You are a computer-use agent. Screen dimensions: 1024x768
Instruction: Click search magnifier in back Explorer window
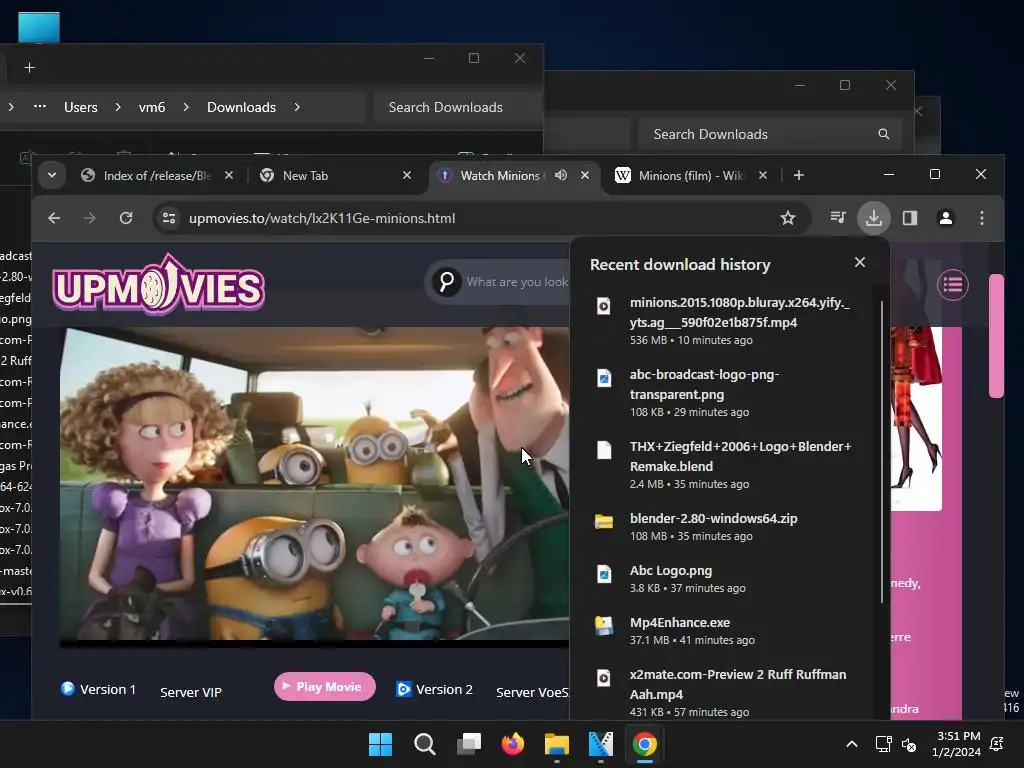(x=884, y=134)
